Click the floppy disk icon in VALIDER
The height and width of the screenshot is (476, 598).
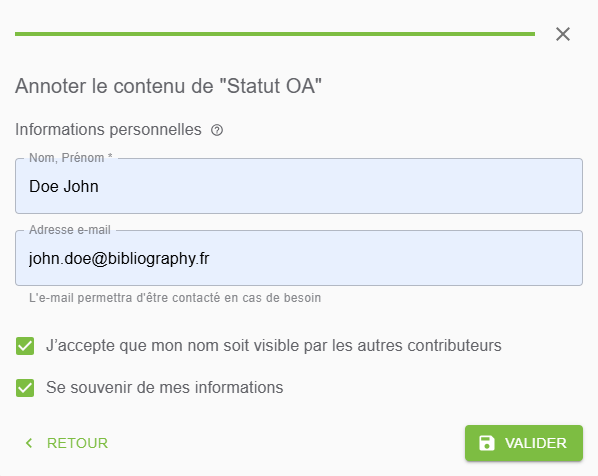pyautogui.click(x=487, y=443)
